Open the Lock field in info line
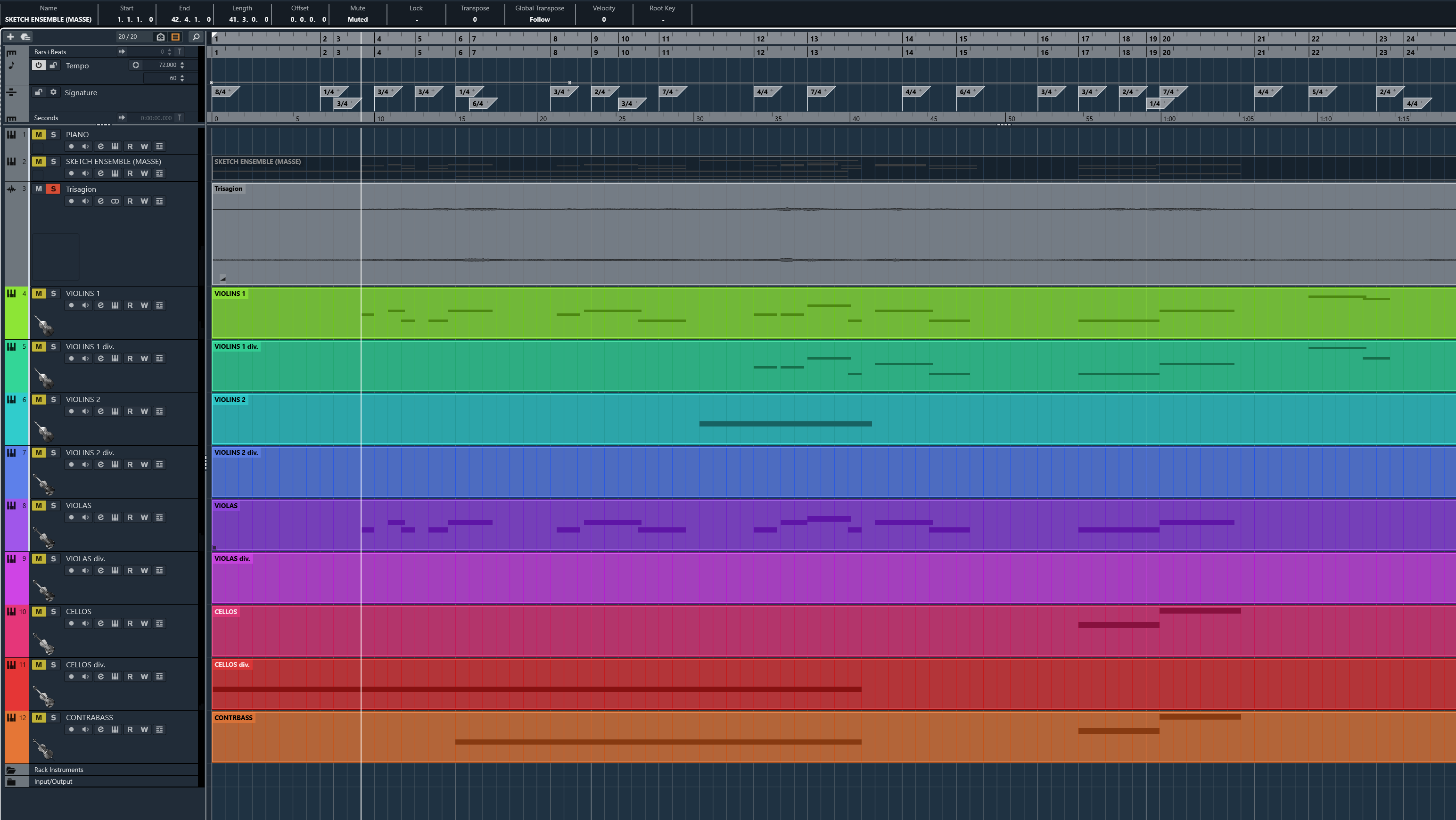The image size is (1456, 820). pyautogui.click(x=416, y=19)
